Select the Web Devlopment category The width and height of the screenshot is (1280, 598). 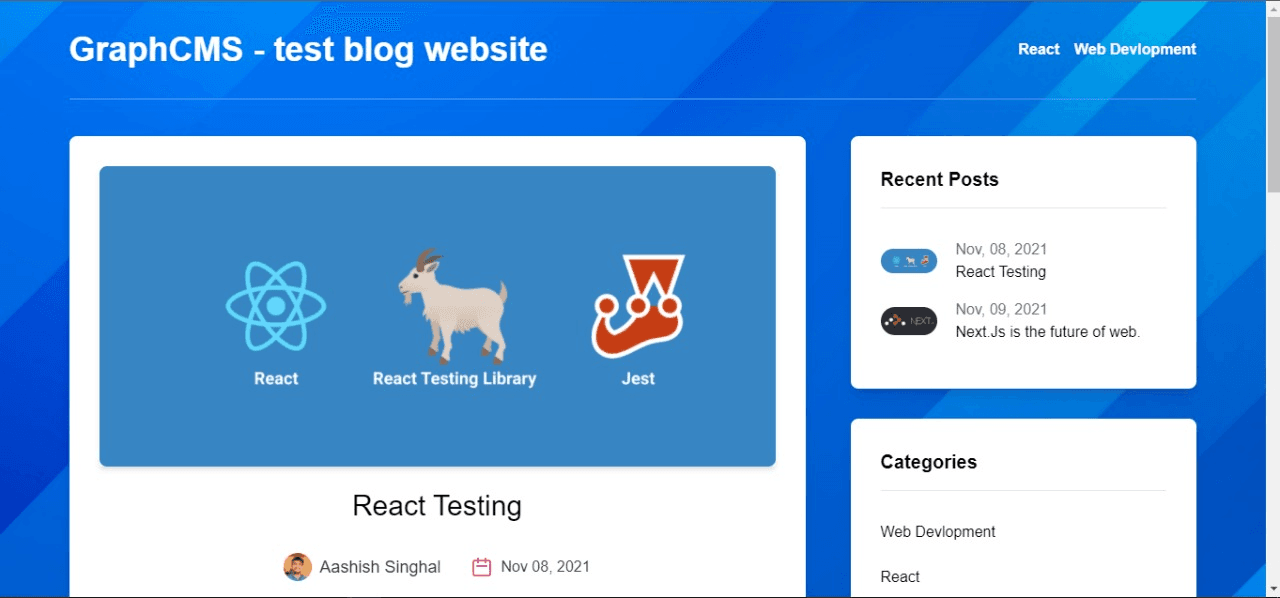937,531
